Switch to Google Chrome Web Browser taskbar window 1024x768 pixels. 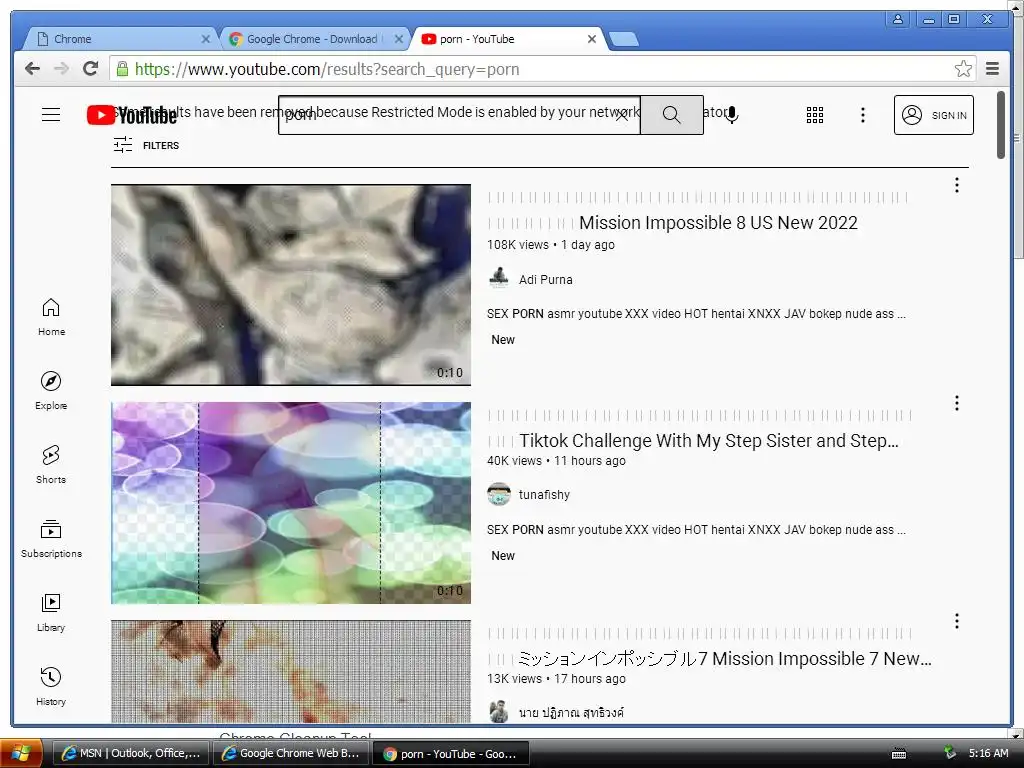tap(290, 754)
